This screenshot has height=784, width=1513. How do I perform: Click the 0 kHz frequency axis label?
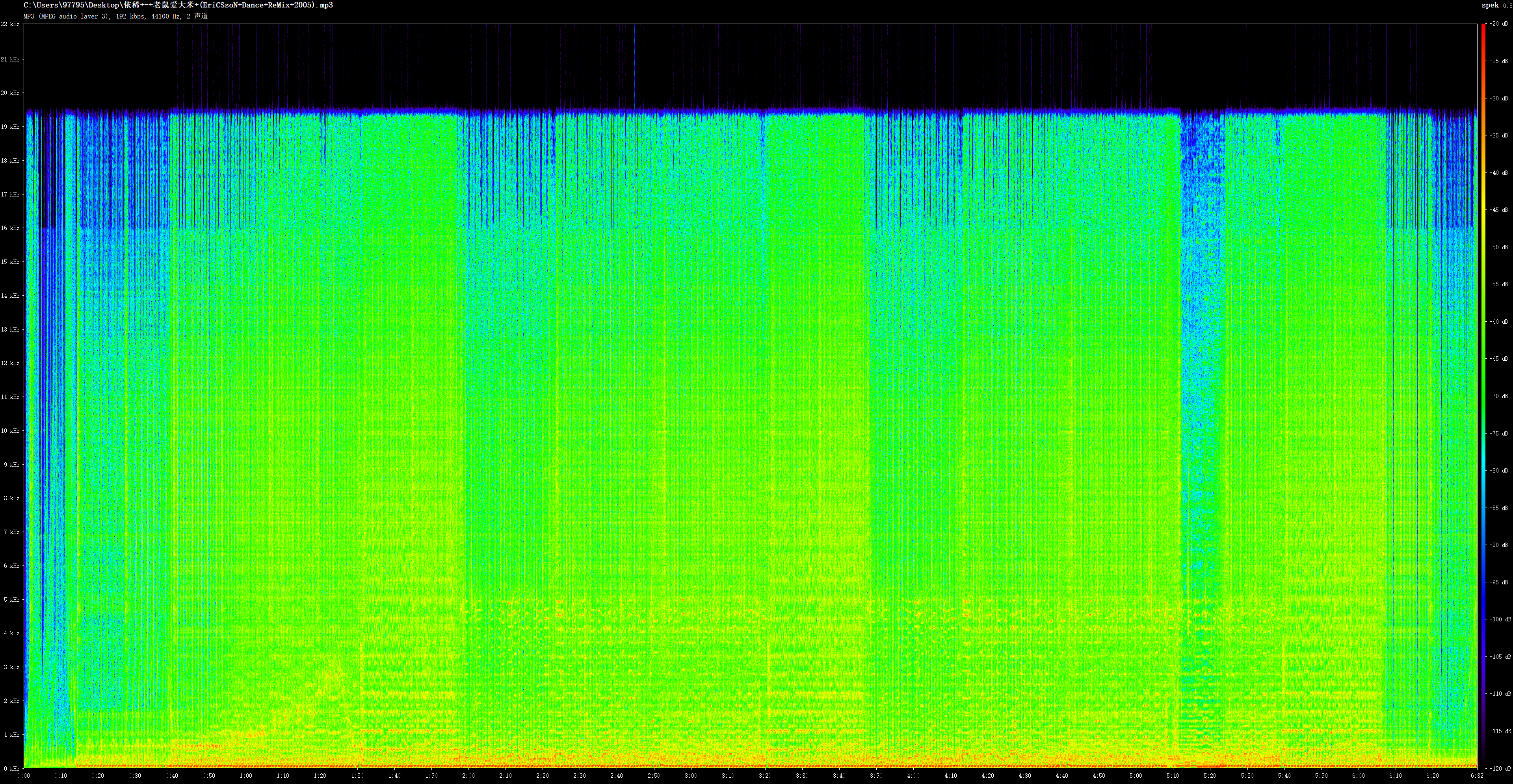(x=12, y=768)
